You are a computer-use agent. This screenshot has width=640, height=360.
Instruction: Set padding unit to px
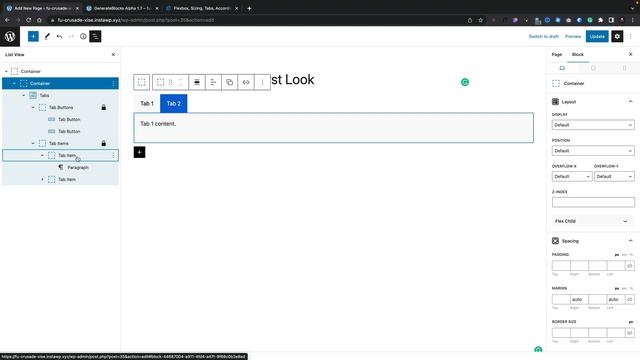pos(617,255)
